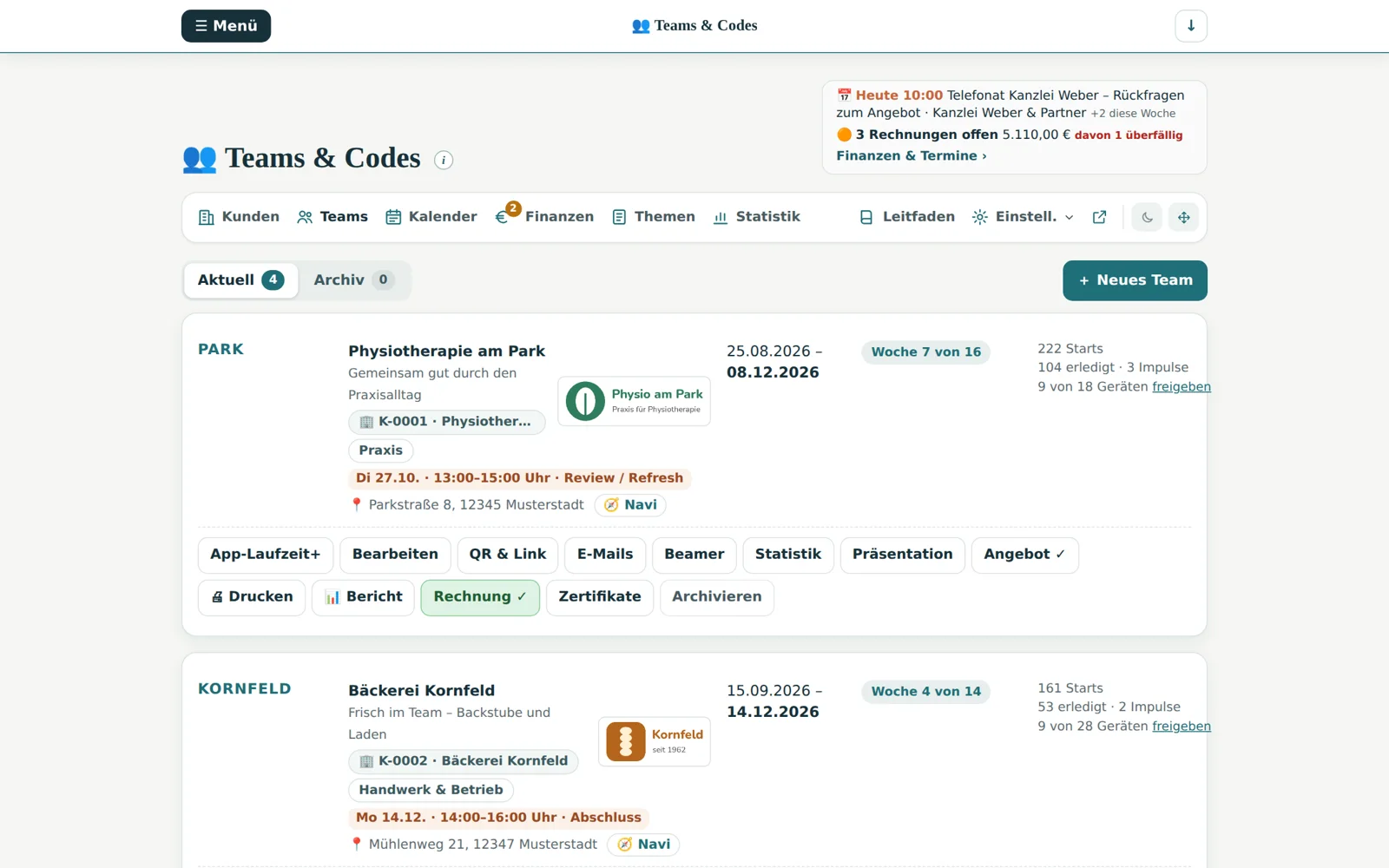
Task: Click freigeben link for 9 von 28 Geräten
Action: point(1182,727)
